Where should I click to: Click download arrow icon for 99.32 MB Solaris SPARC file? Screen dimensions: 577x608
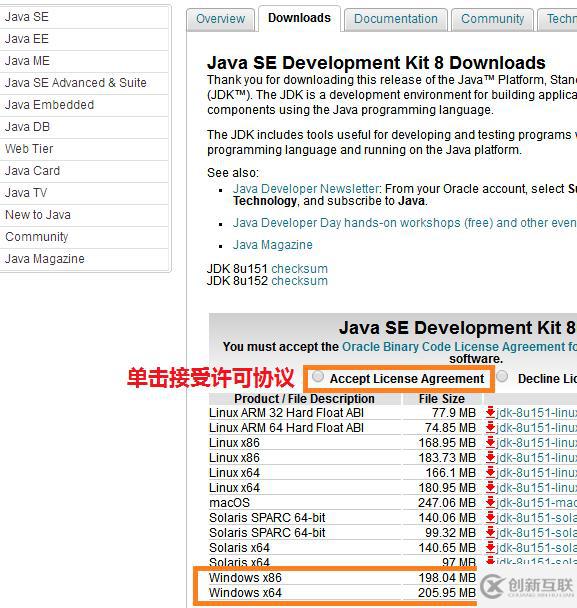(x=490, y=532)
